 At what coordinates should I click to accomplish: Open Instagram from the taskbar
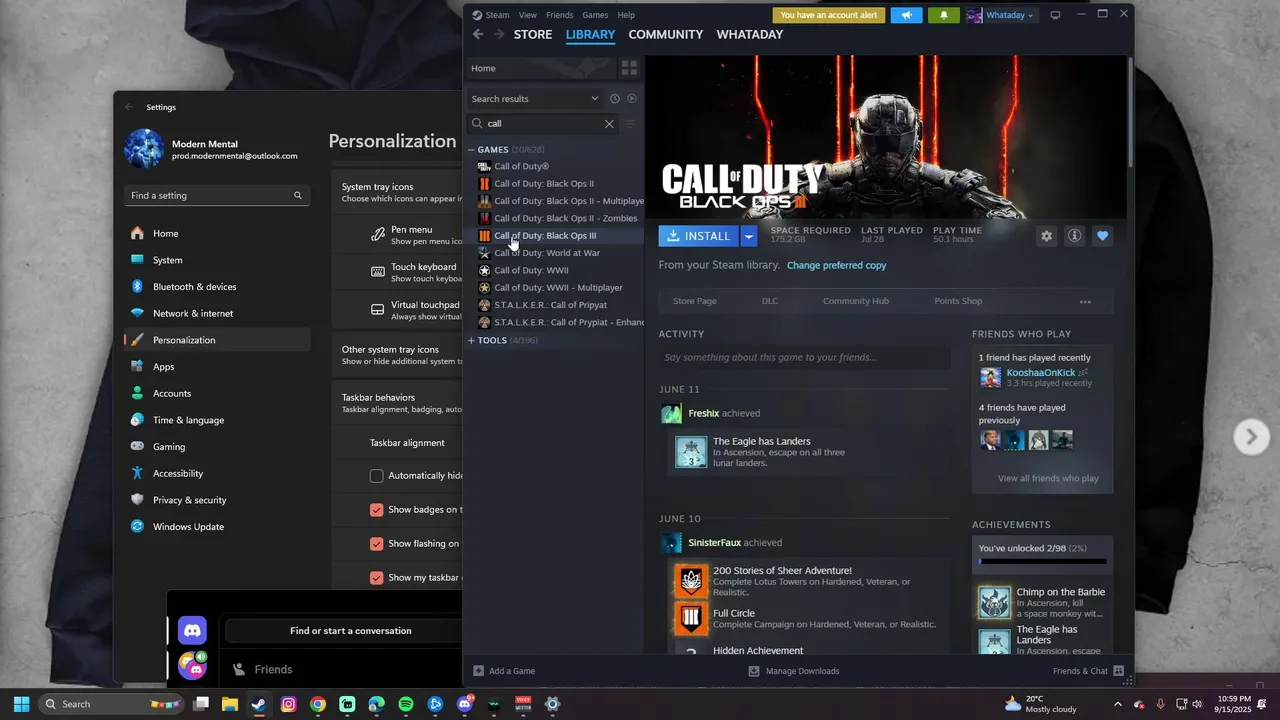pyautogui.click(x=288, y=704)
